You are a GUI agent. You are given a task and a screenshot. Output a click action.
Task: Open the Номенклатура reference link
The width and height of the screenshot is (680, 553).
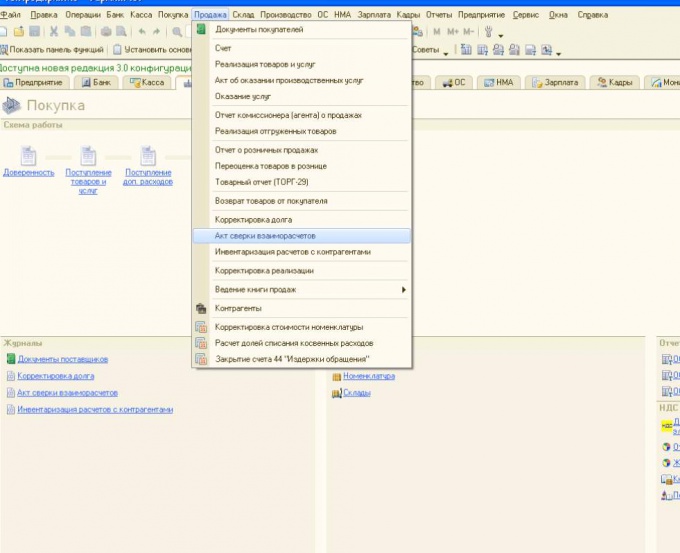point(369,376)
